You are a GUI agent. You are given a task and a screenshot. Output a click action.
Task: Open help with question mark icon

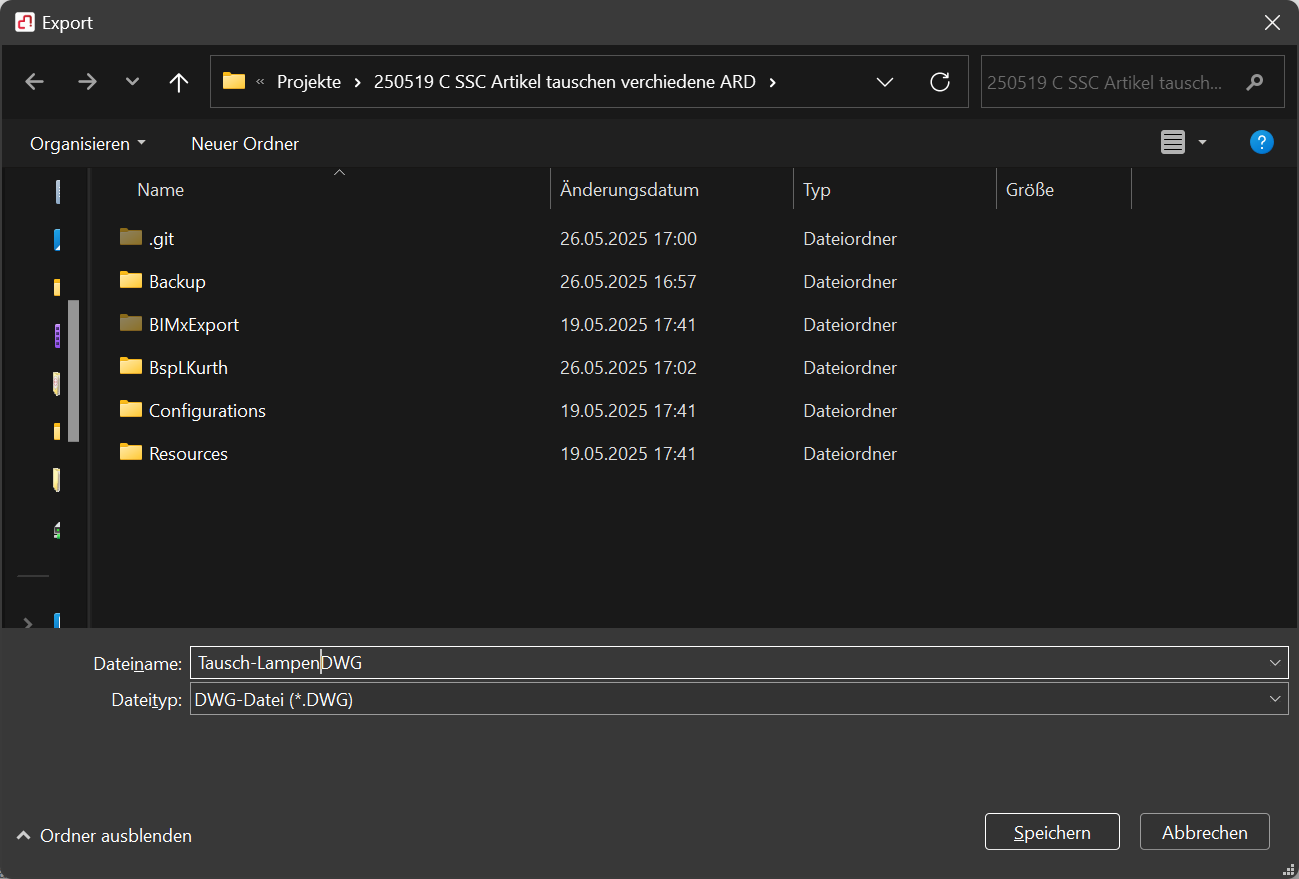point(1262,142)
